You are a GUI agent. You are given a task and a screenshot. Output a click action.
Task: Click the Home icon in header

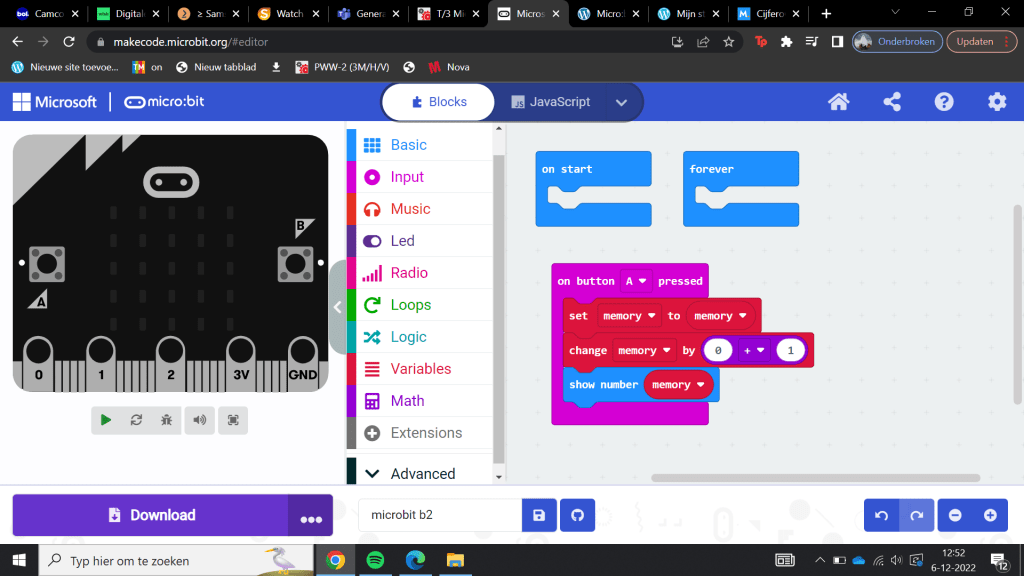coord(838,102)
